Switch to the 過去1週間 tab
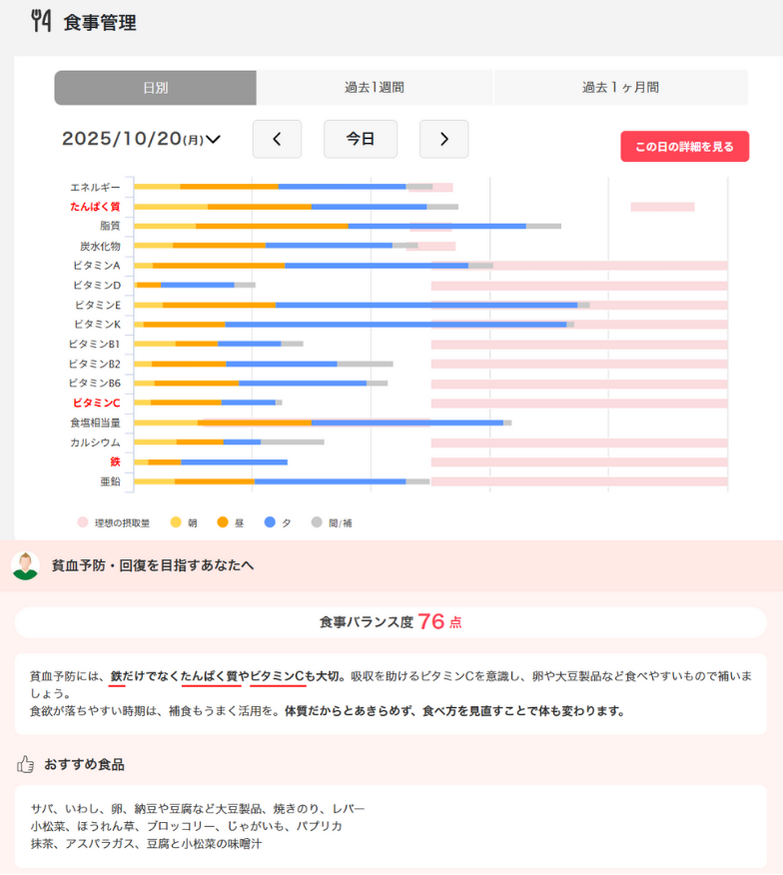The width and height of the screenshot is (783, 875). (374, 88)
